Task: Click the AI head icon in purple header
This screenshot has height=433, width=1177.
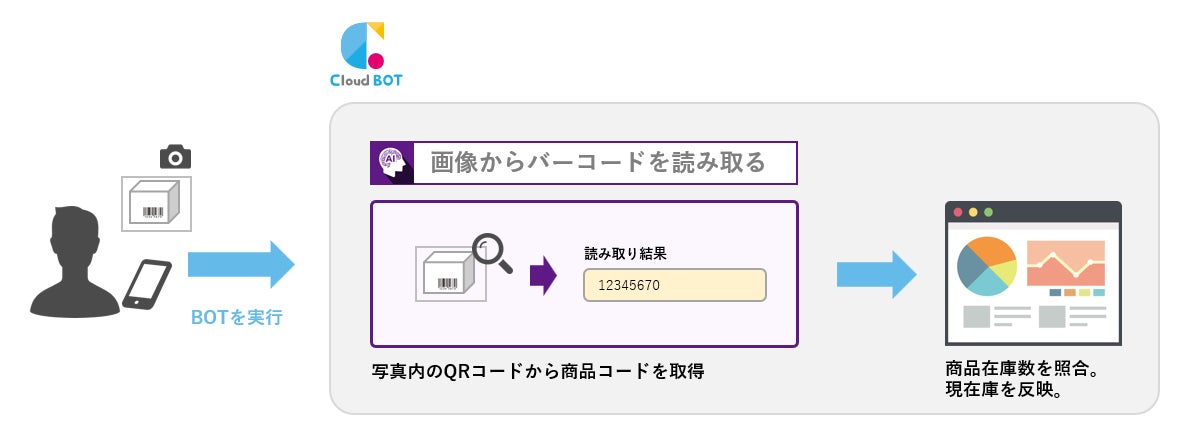Action: pos(392,163)
